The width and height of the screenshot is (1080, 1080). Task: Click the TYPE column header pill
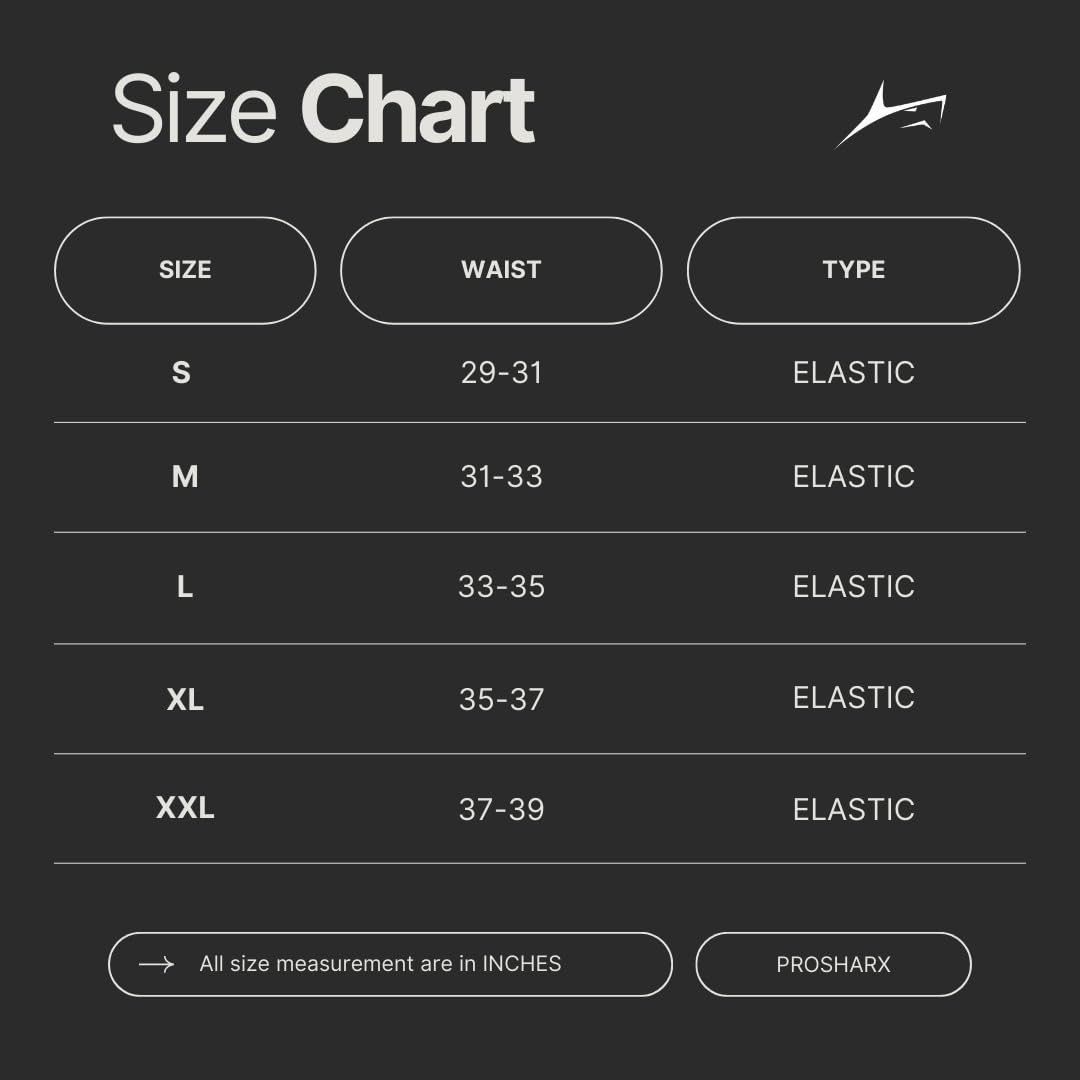click(x=853, y=270)
